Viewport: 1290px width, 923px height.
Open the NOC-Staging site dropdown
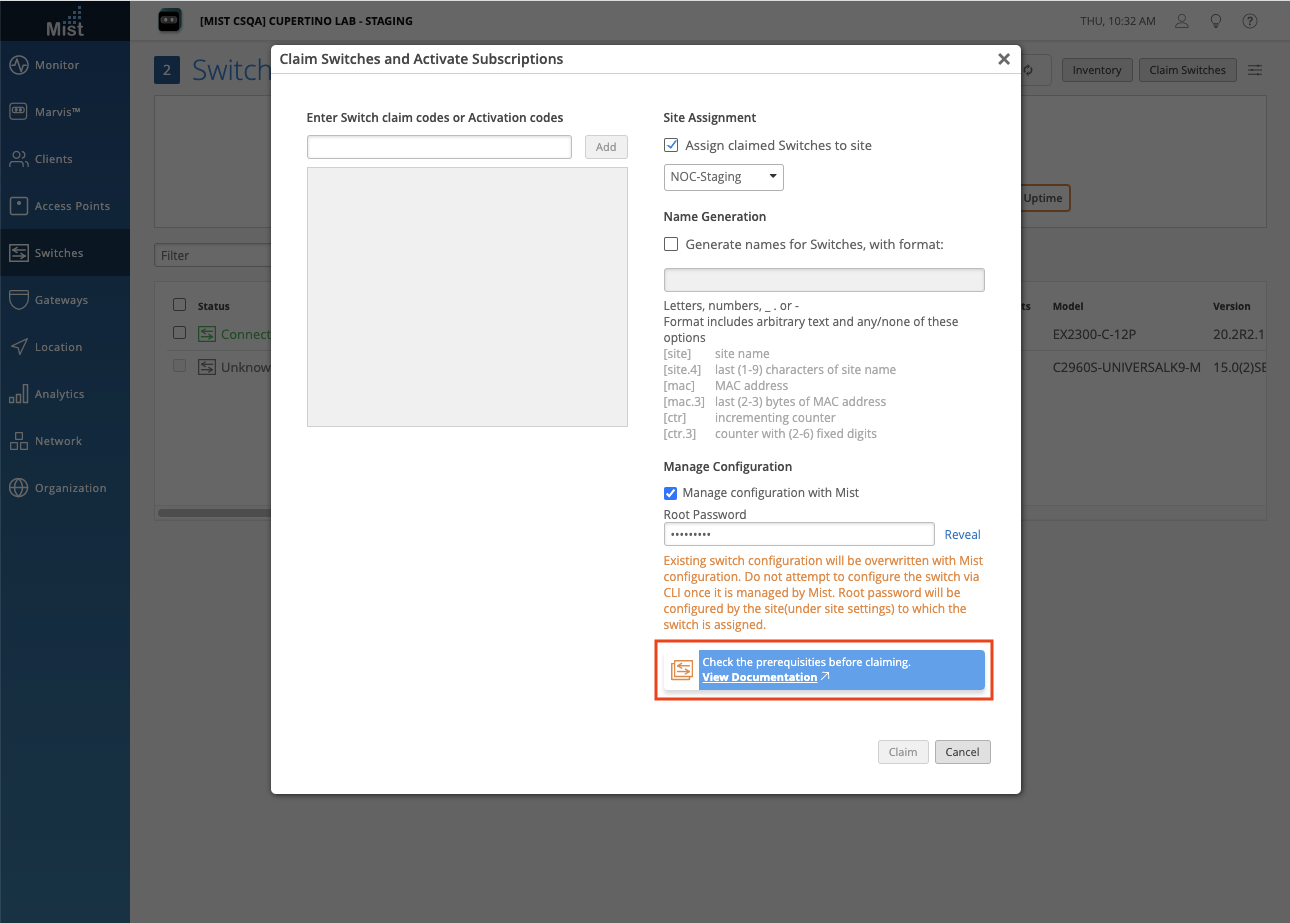724,177
